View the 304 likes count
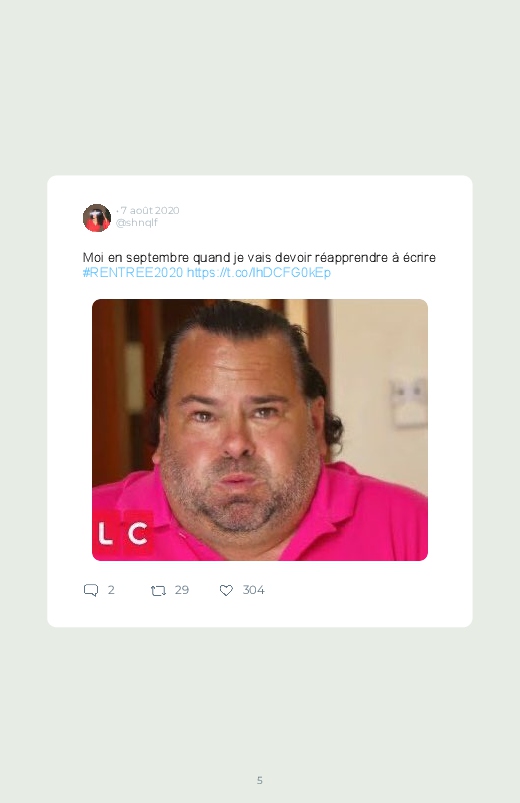The width and height of the screenshot is (520, 803). [254, 590]
